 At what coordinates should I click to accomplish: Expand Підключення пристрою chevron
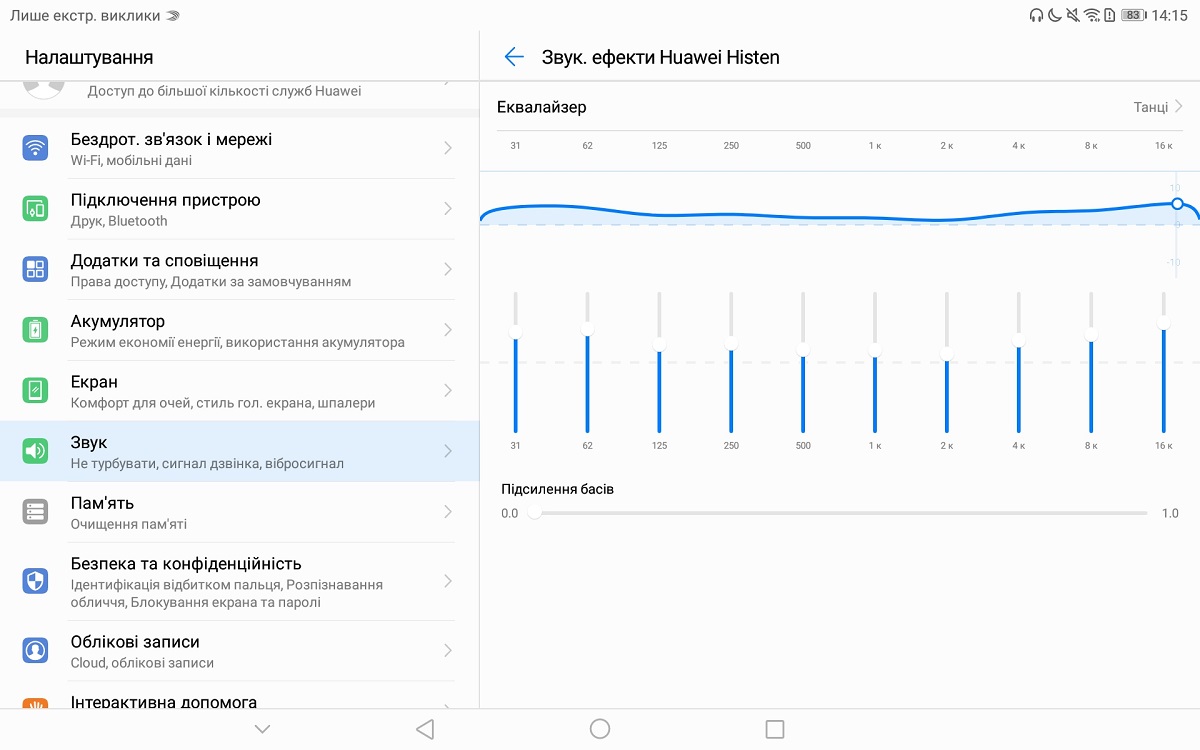pyautogui.click(x=448, y=209)
